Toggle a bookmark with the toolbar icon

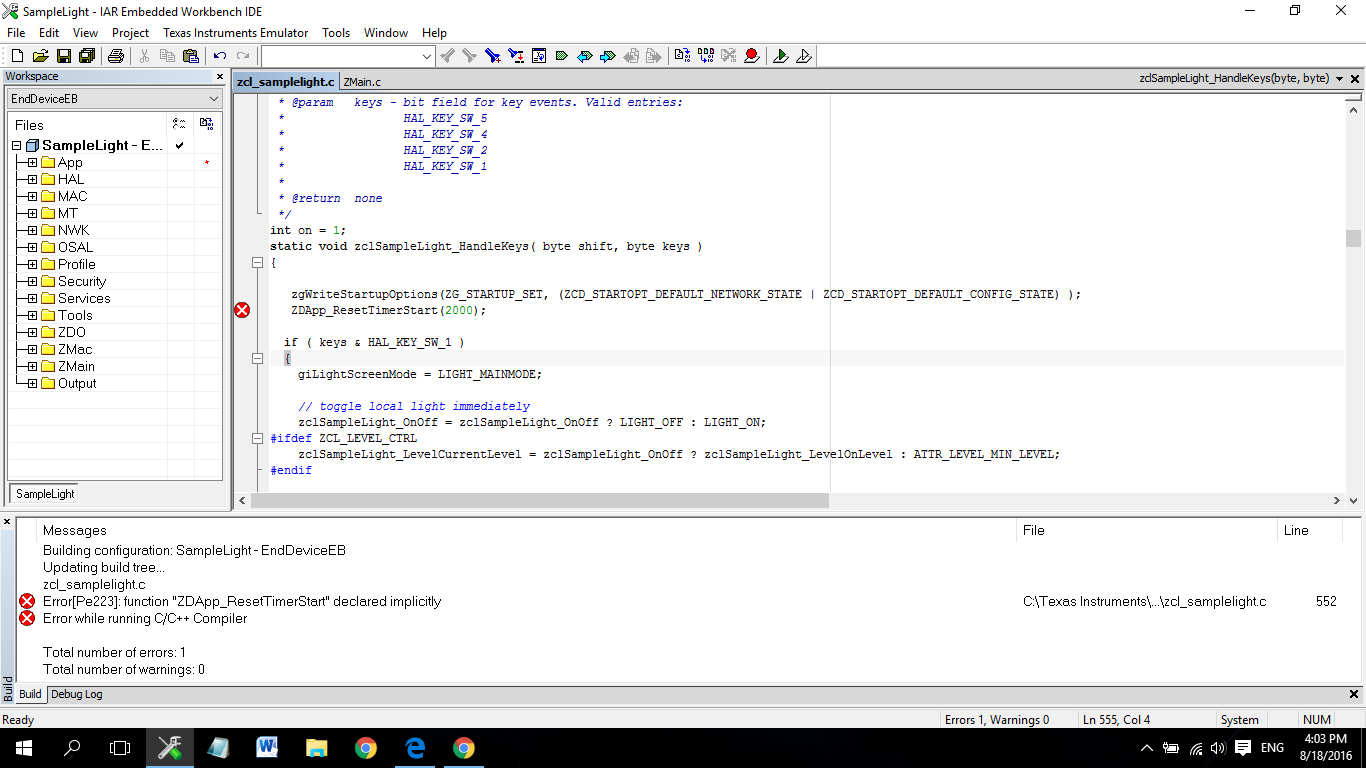pos(561,56)
